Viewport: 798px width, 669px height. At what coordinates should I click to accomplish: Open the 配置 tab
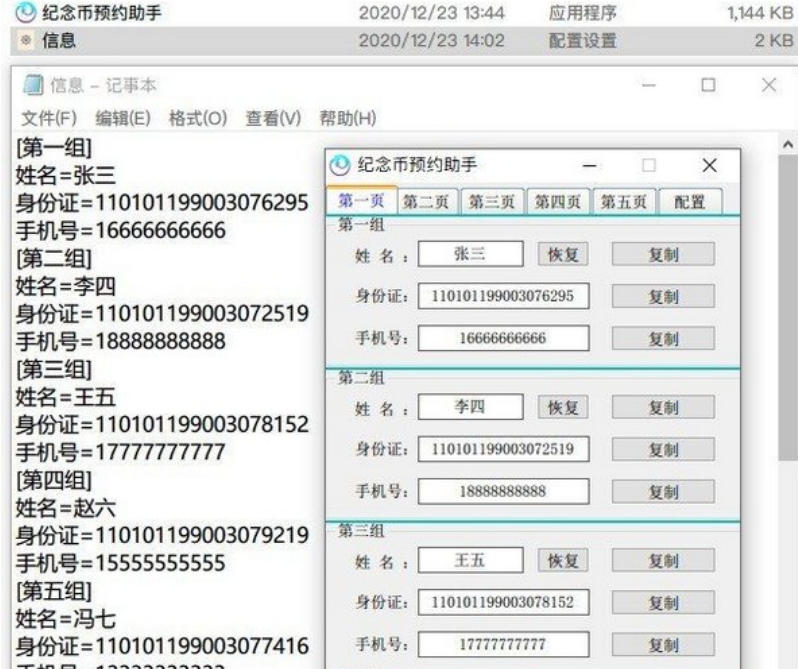(690, 201)
